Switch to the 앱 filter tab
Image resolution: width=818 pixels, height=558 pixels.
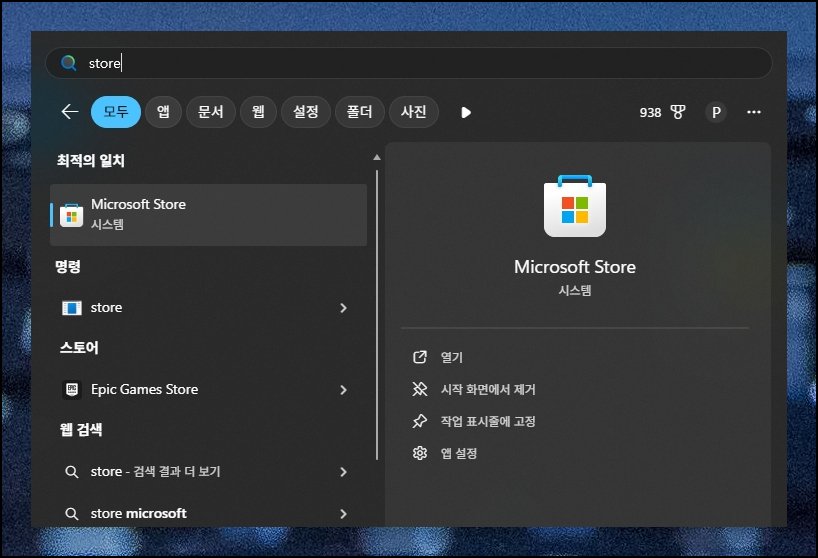[163, 112]
